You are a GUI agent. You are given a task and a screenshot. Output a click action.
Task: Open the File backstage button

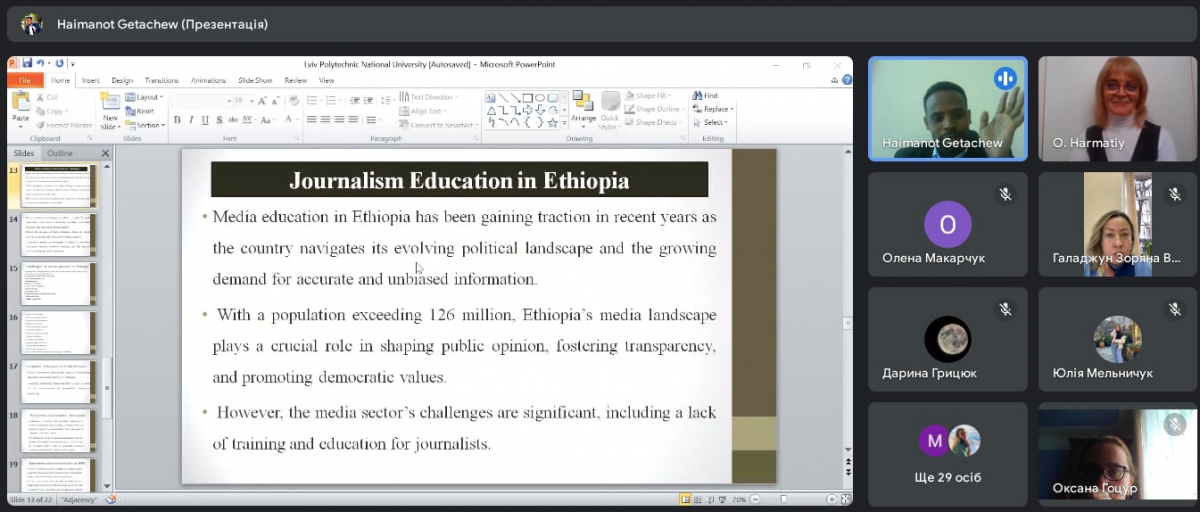pos(24,80)
